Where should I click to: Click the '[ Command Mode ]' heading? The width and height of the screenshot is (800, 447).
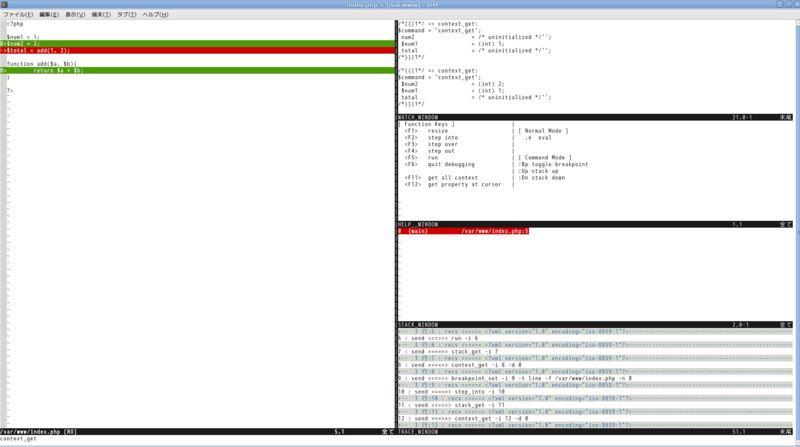[545, 157]
